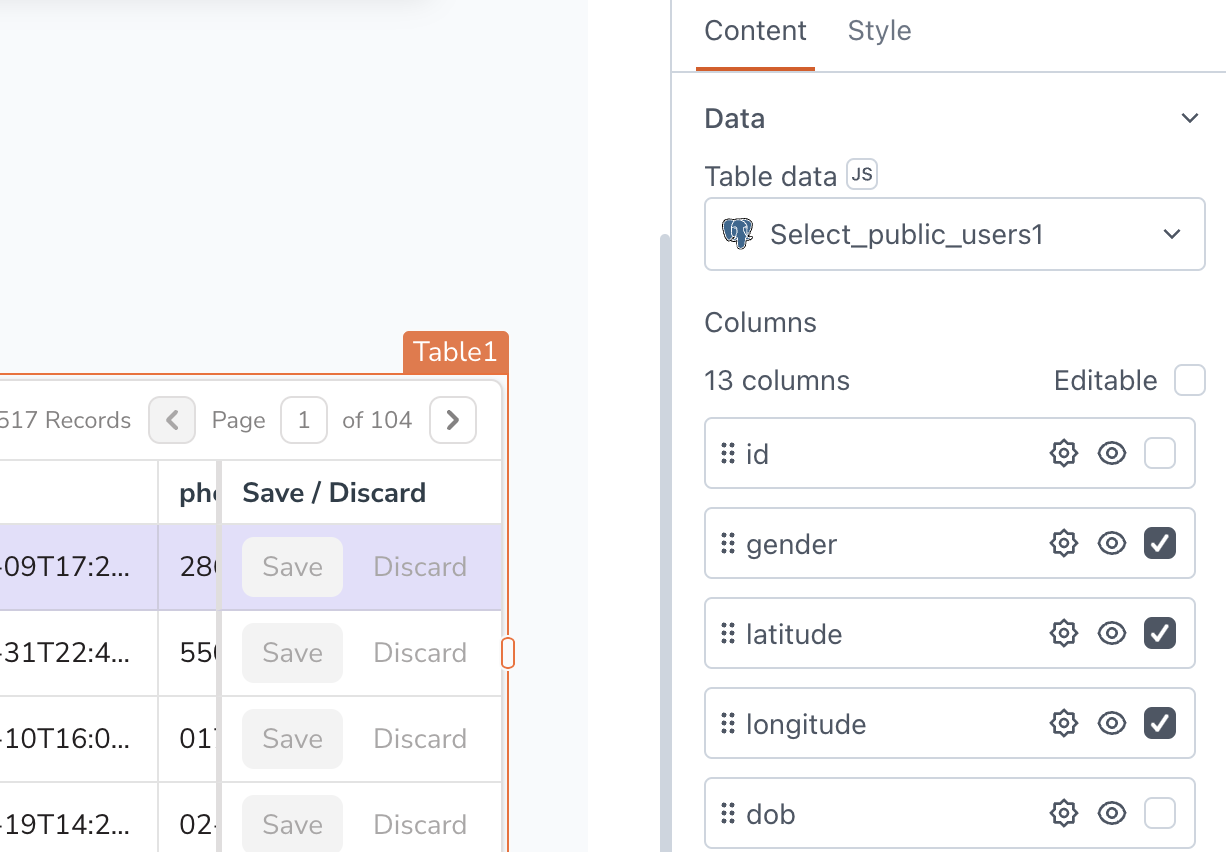Click the PostgreSQL elephant icon
The height and width of the screenshot is (852, 1226).
pos(737,234)
